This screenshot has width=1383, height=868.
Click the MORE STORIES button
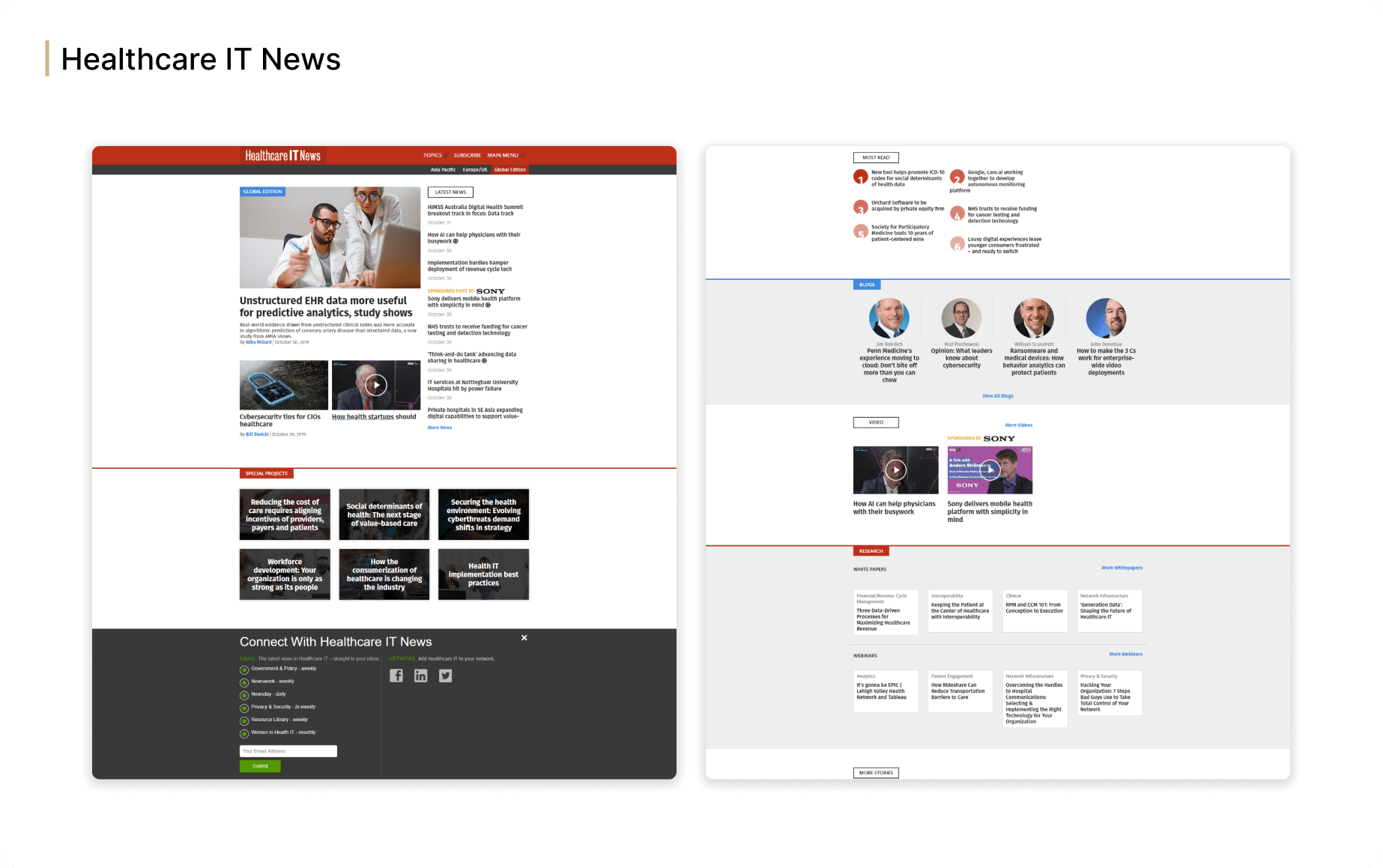tap(876, 773)
